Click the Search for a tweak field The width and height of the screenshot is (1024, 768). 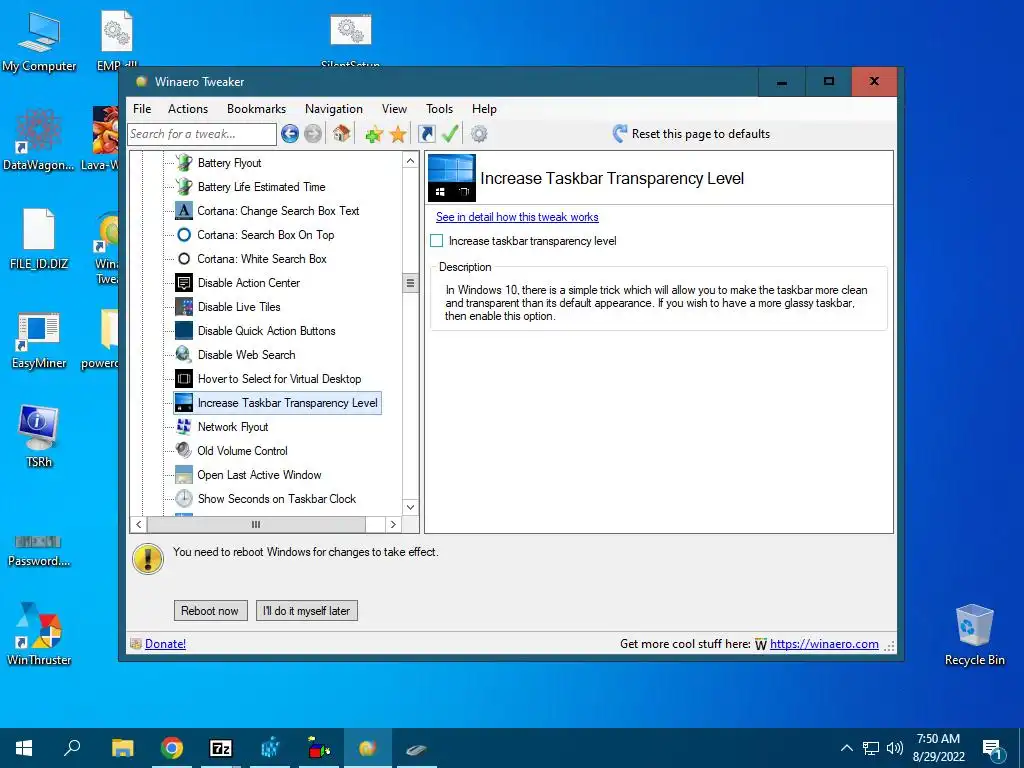[202, 134]
